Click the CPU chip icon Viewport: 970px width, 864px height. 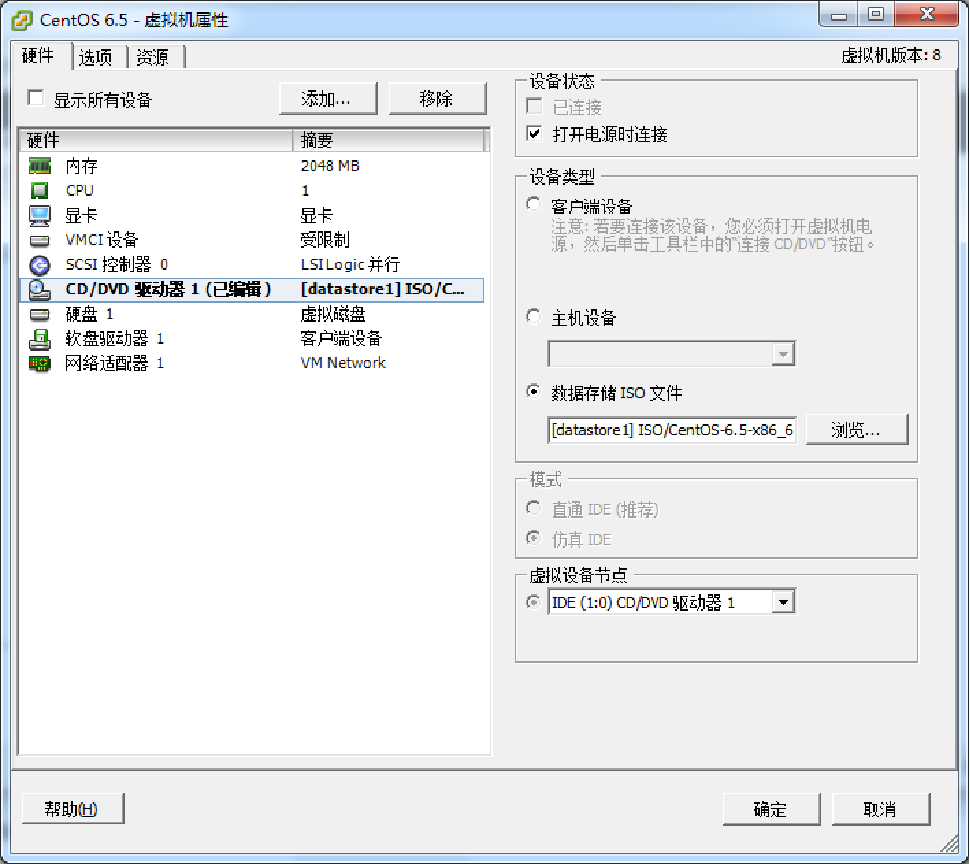coord(40,190)
